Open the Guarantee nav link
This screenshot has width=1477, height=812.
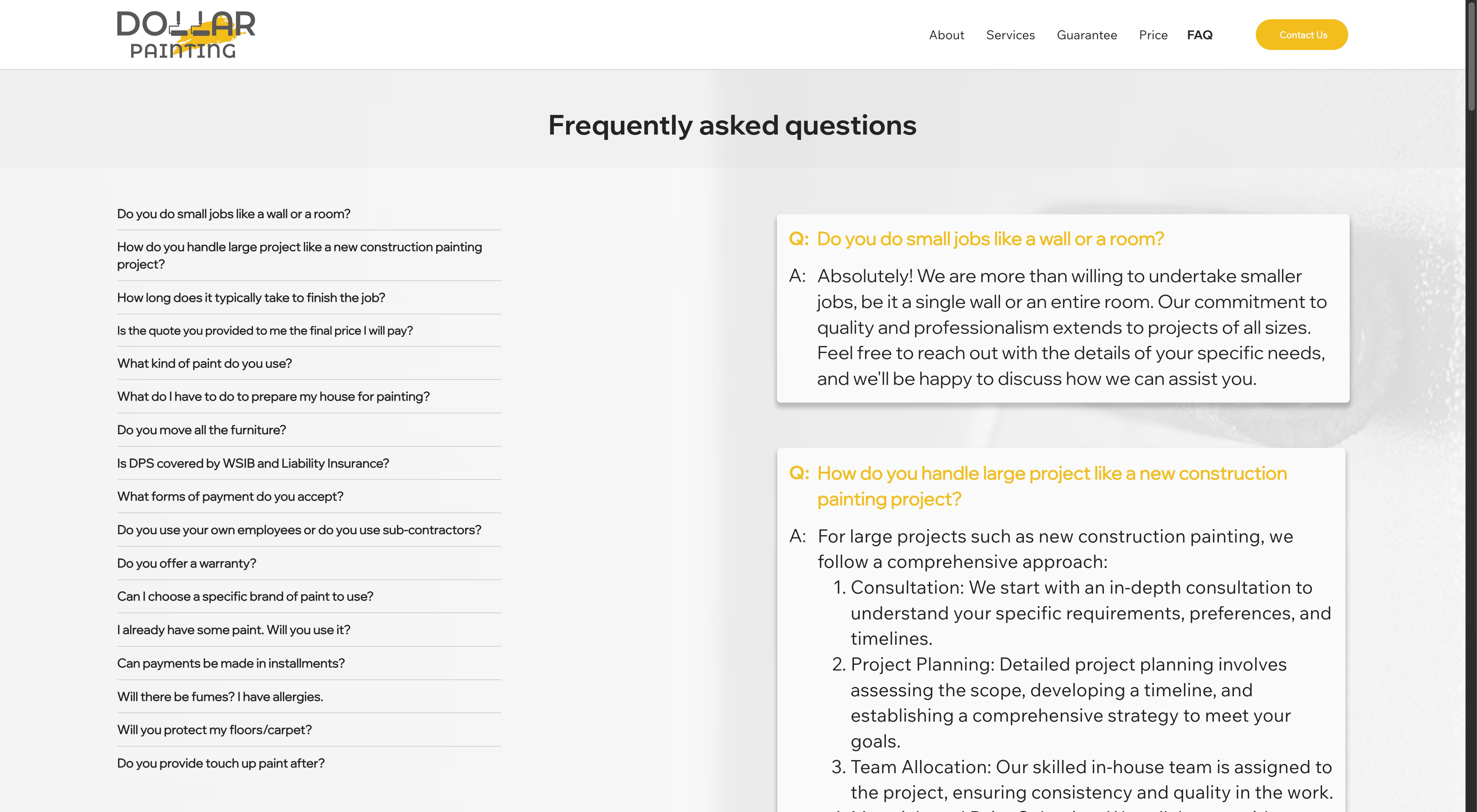(1087, 35)
